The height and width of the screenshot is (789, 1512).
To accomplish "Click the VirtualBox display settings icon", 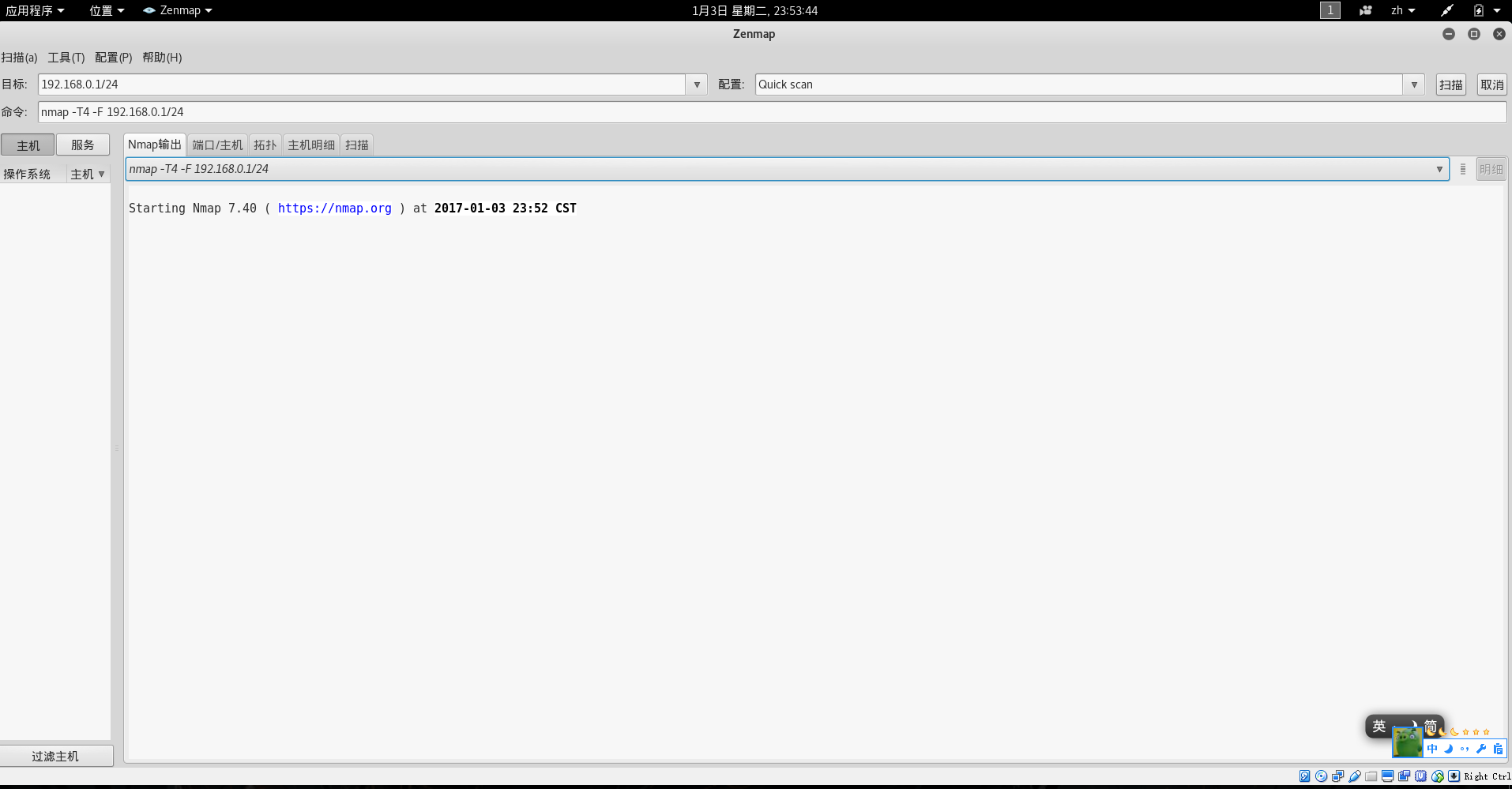I will pyautogui.click(x=1387, y=776).
